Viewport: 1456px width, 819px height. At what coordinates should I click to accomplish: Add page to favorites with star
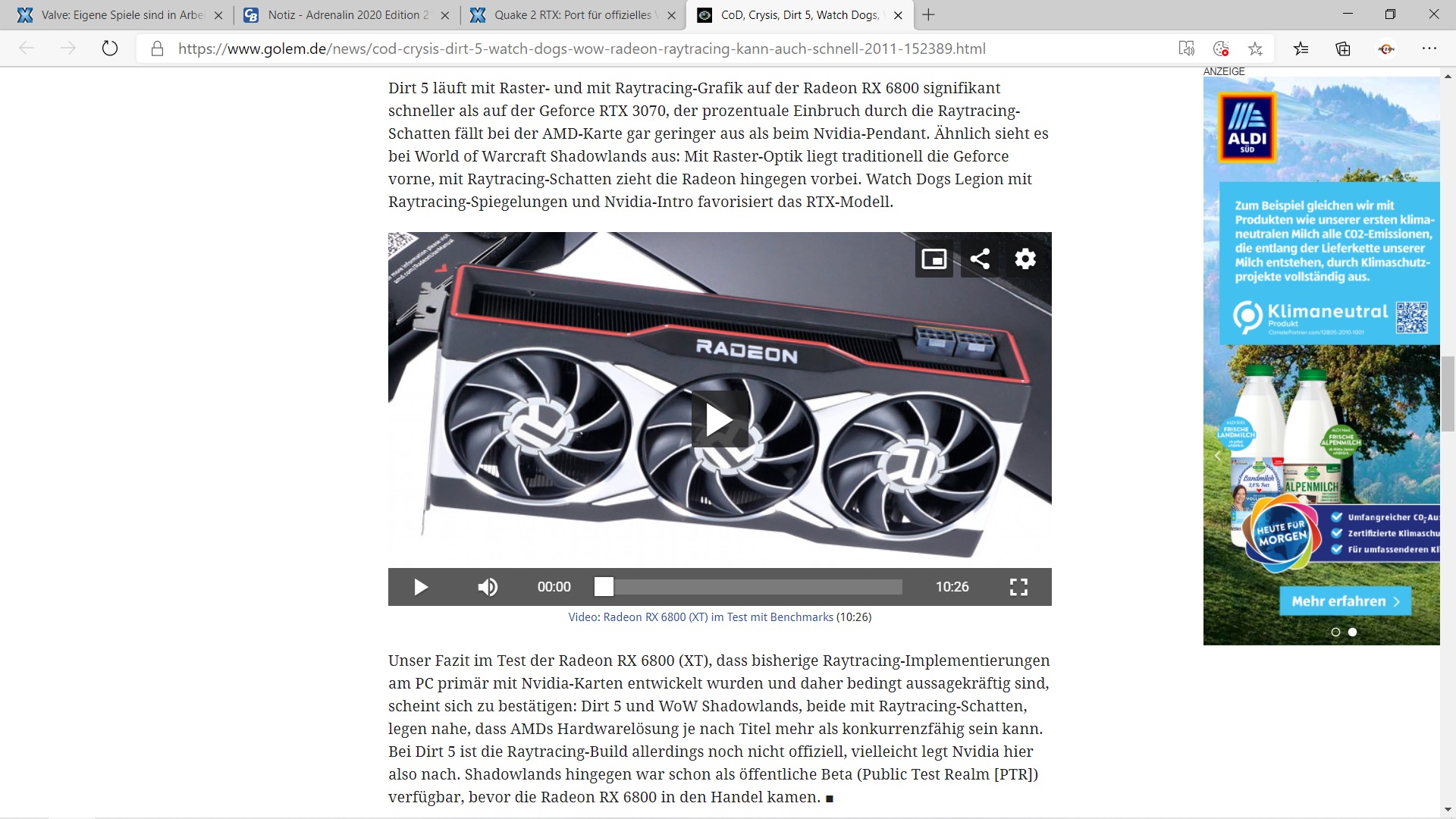pyautogui.click(x=1255, y=49)
